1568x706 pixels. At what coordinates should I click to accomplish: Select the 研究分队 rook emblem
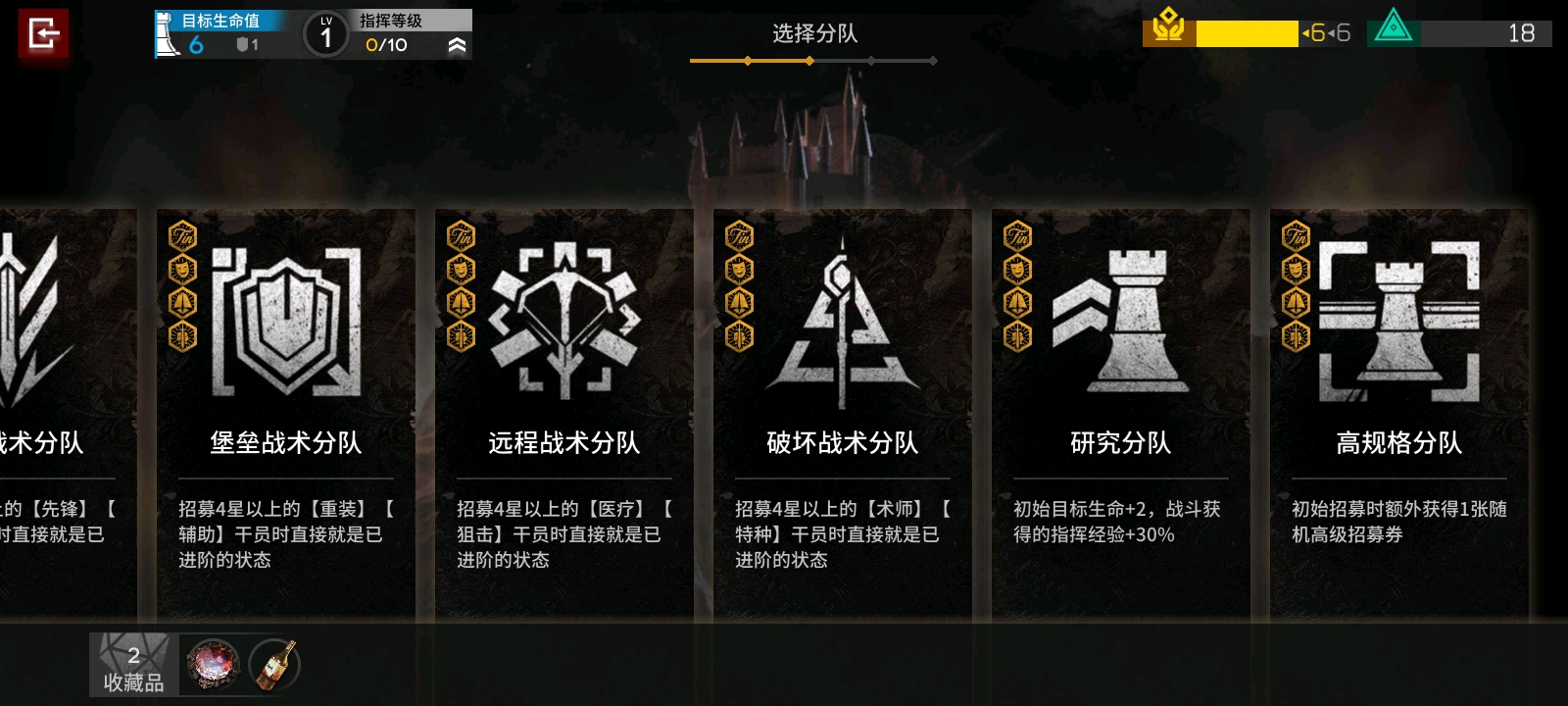coord(1121,320)
